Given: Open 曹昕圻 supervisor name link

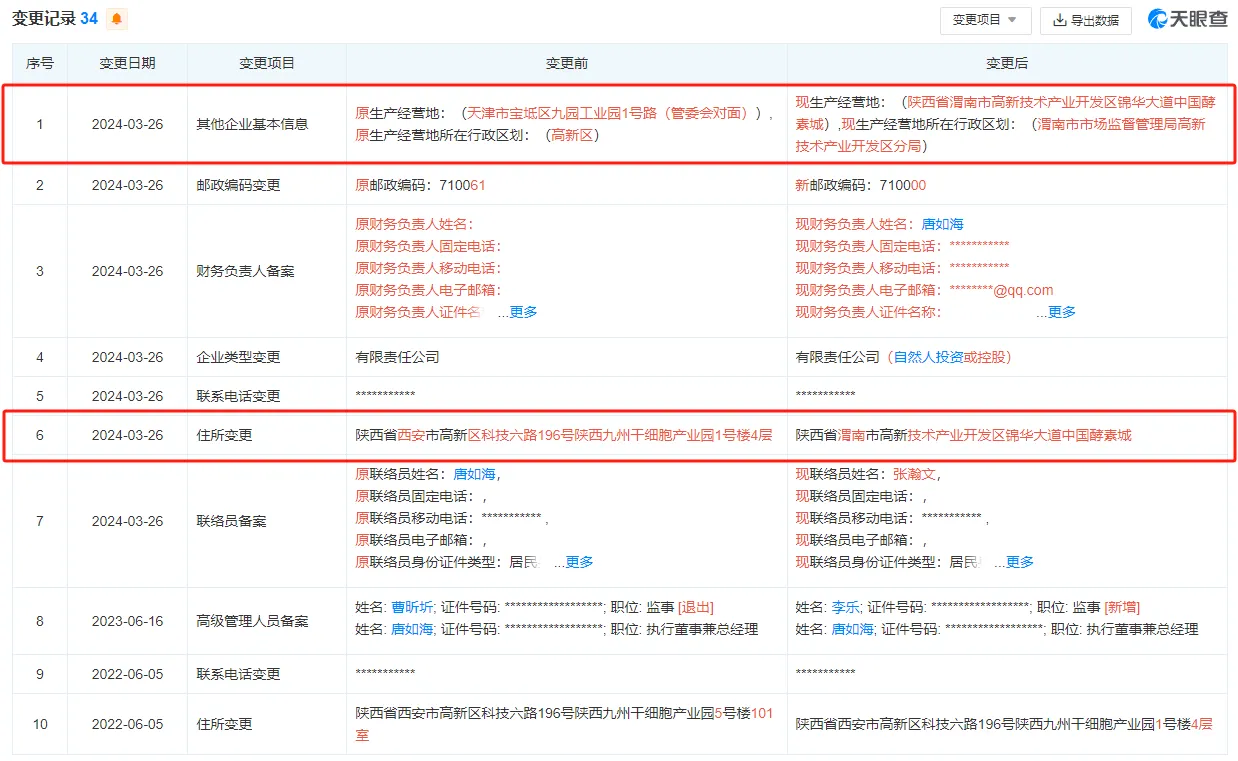Looking at the screenshot, I should tap(411, 607).
